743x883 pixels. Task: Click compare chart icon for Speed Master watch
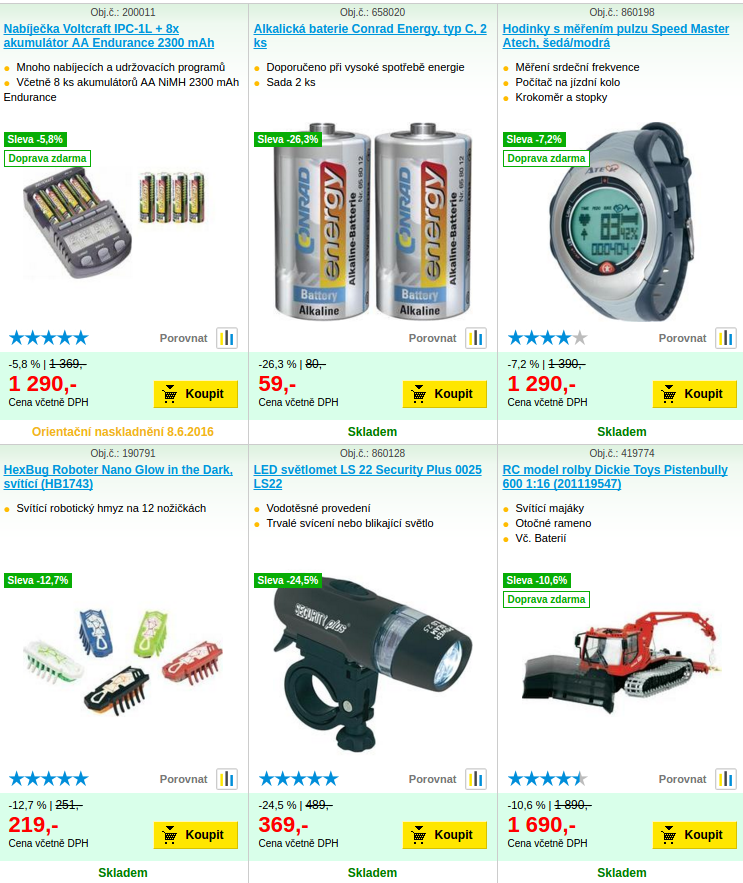pyautogui.click(x=726, y=338)
